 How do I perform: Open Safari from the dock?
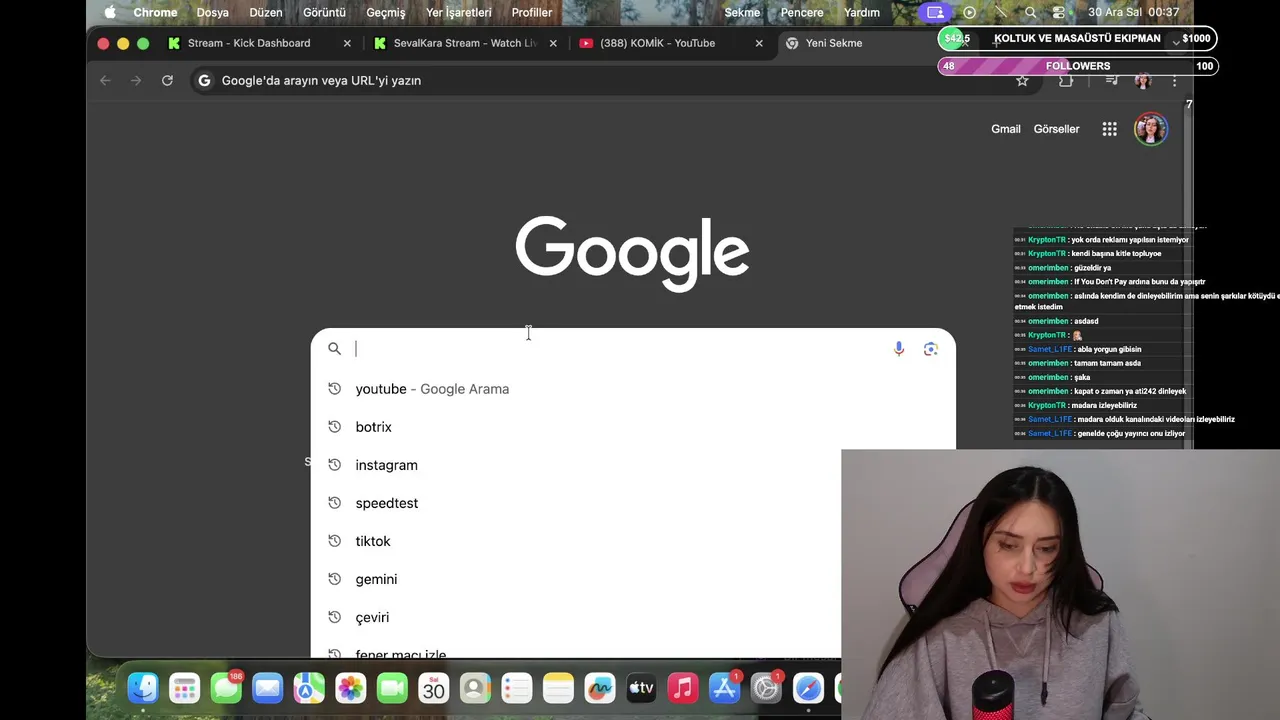point(808,688)
